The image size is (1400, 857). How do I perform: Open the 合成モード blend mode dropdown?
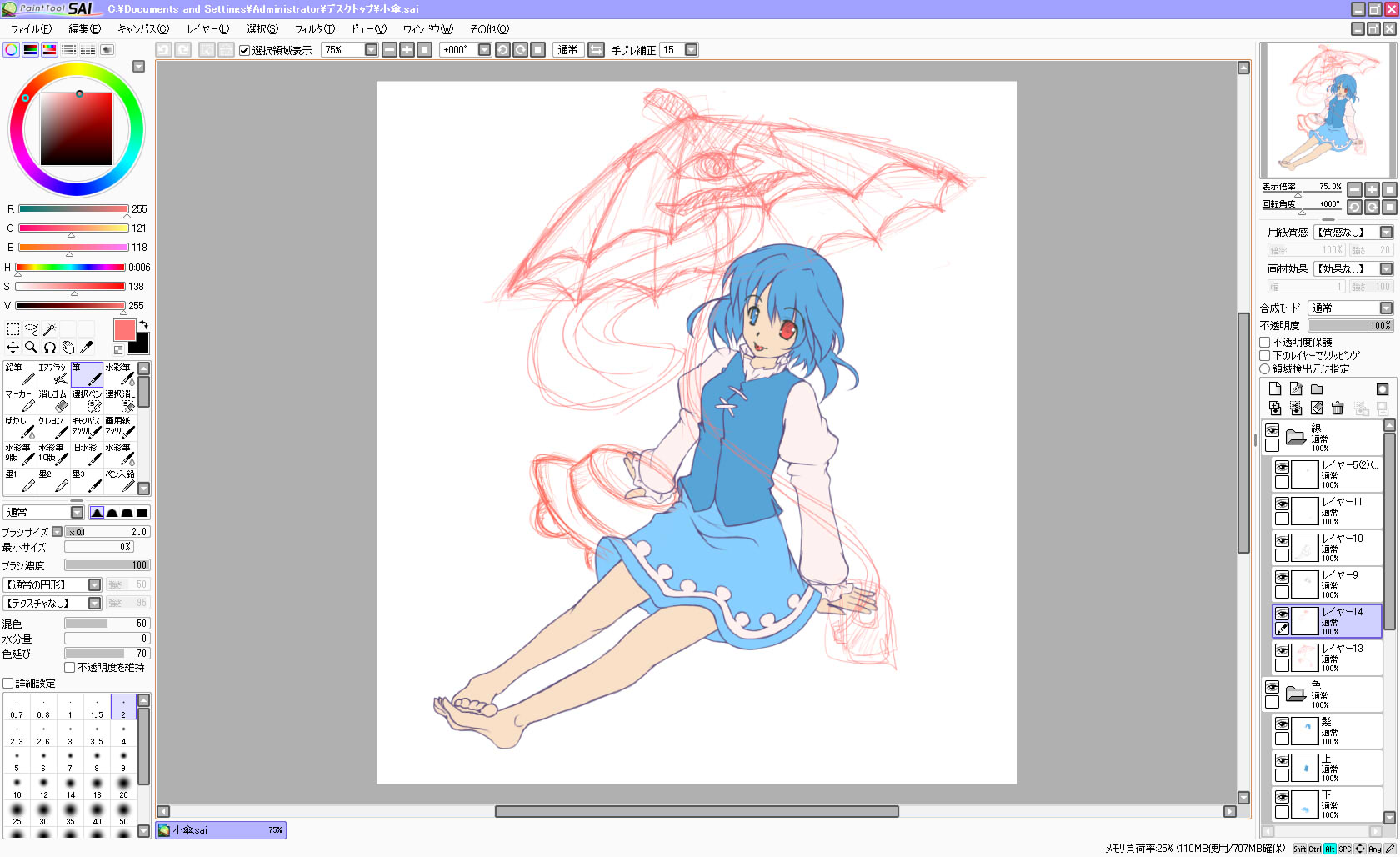1386,308
